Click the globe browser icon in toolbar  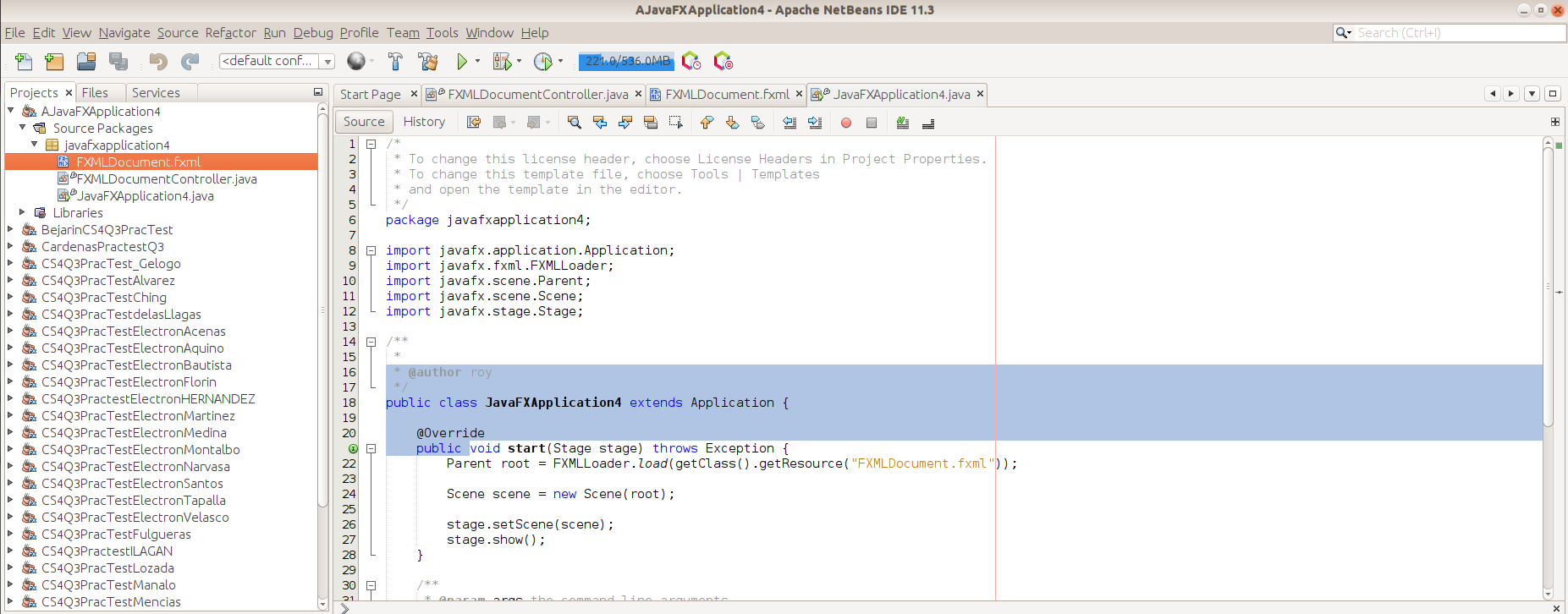pyautogui.click(x=356, y=61)
